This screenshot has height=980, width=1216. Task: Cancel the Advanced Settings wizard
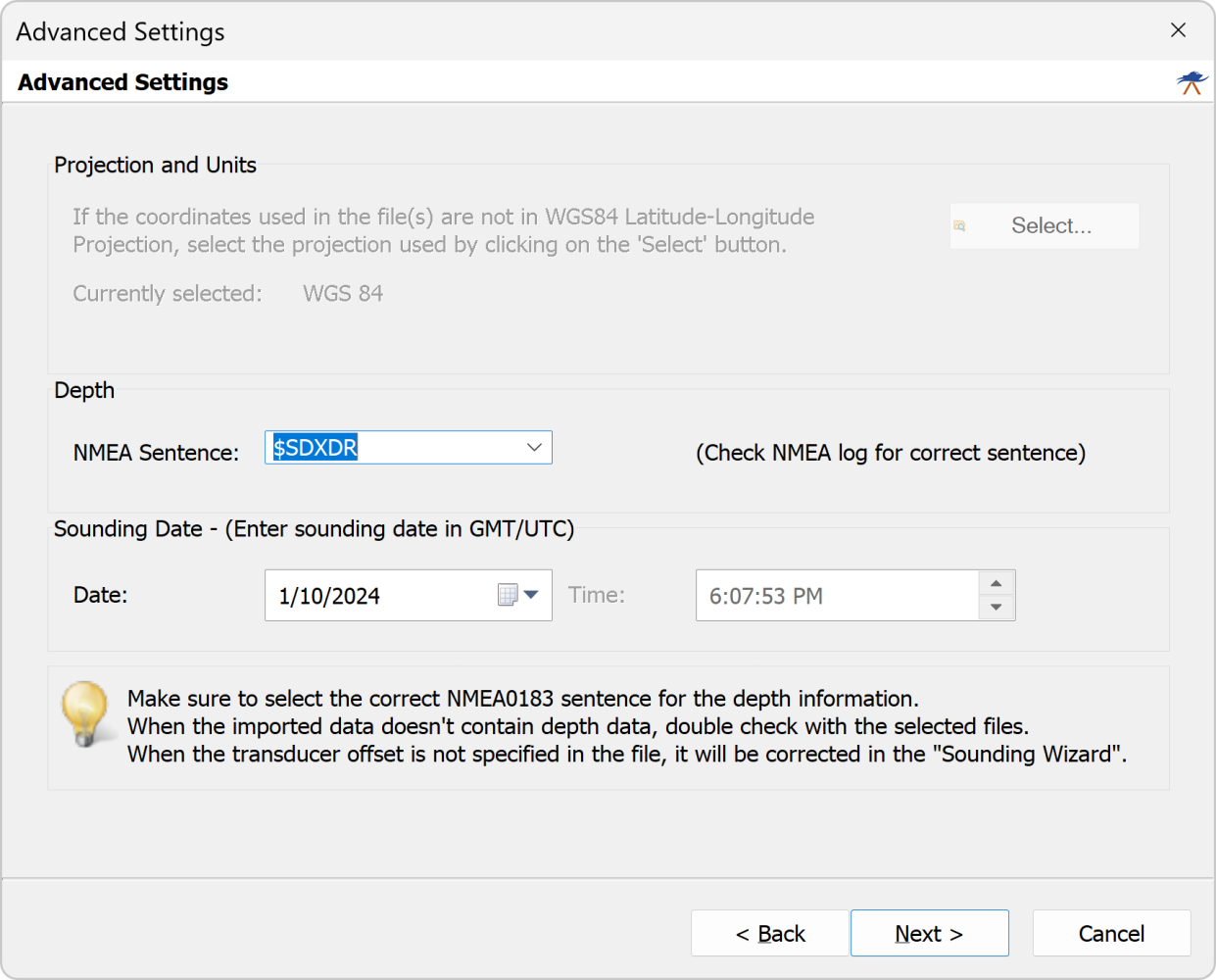click(1112, 933)
